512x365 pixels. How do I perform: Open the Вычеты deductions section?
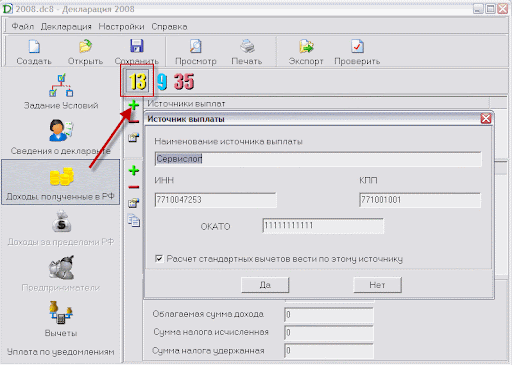(61, 319)
